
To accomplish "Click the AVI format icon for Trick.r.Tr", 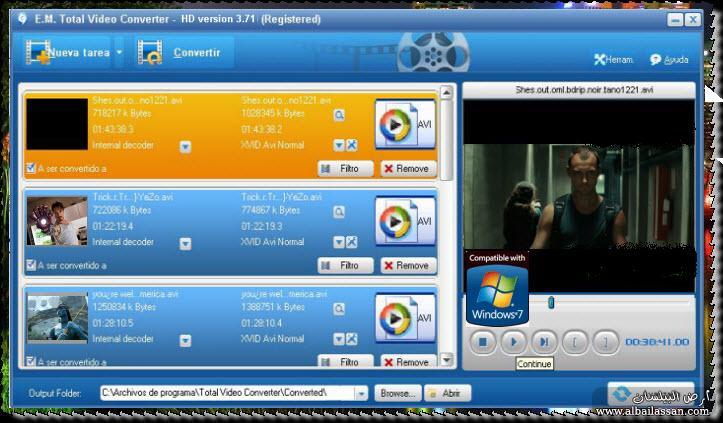I will click(405, 220).
